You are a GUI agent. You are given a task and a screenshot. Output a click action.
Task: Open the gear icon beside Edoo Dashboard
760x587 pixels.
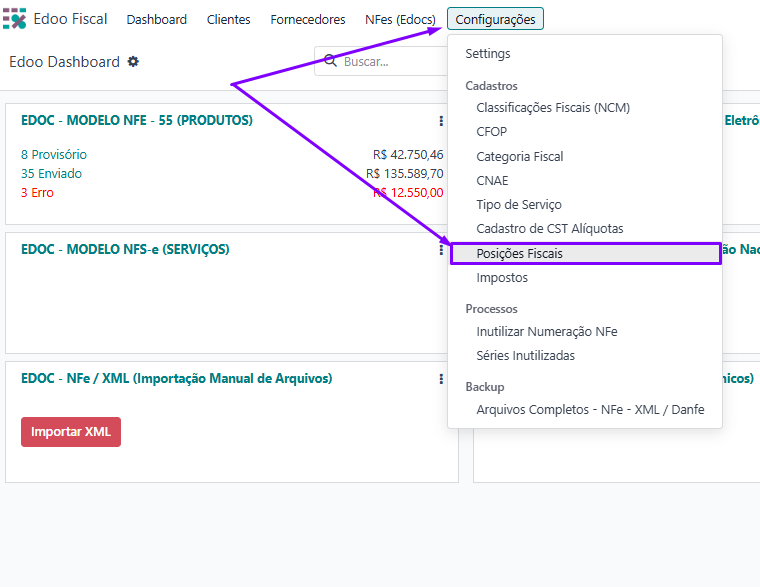click(x=133, y=62)
